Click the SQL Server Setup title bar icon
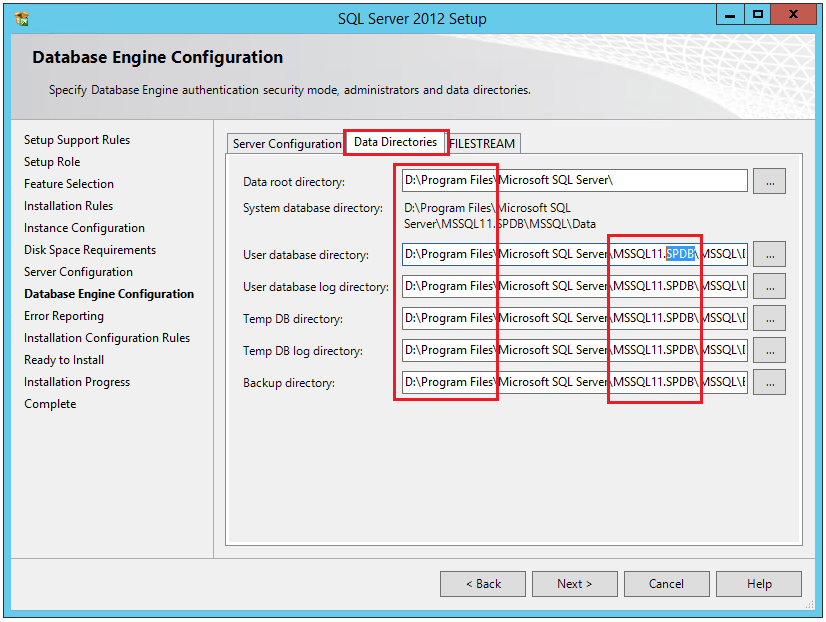Image resolution: width=826 pixels, height=622 pixels. tap(22, 19)
